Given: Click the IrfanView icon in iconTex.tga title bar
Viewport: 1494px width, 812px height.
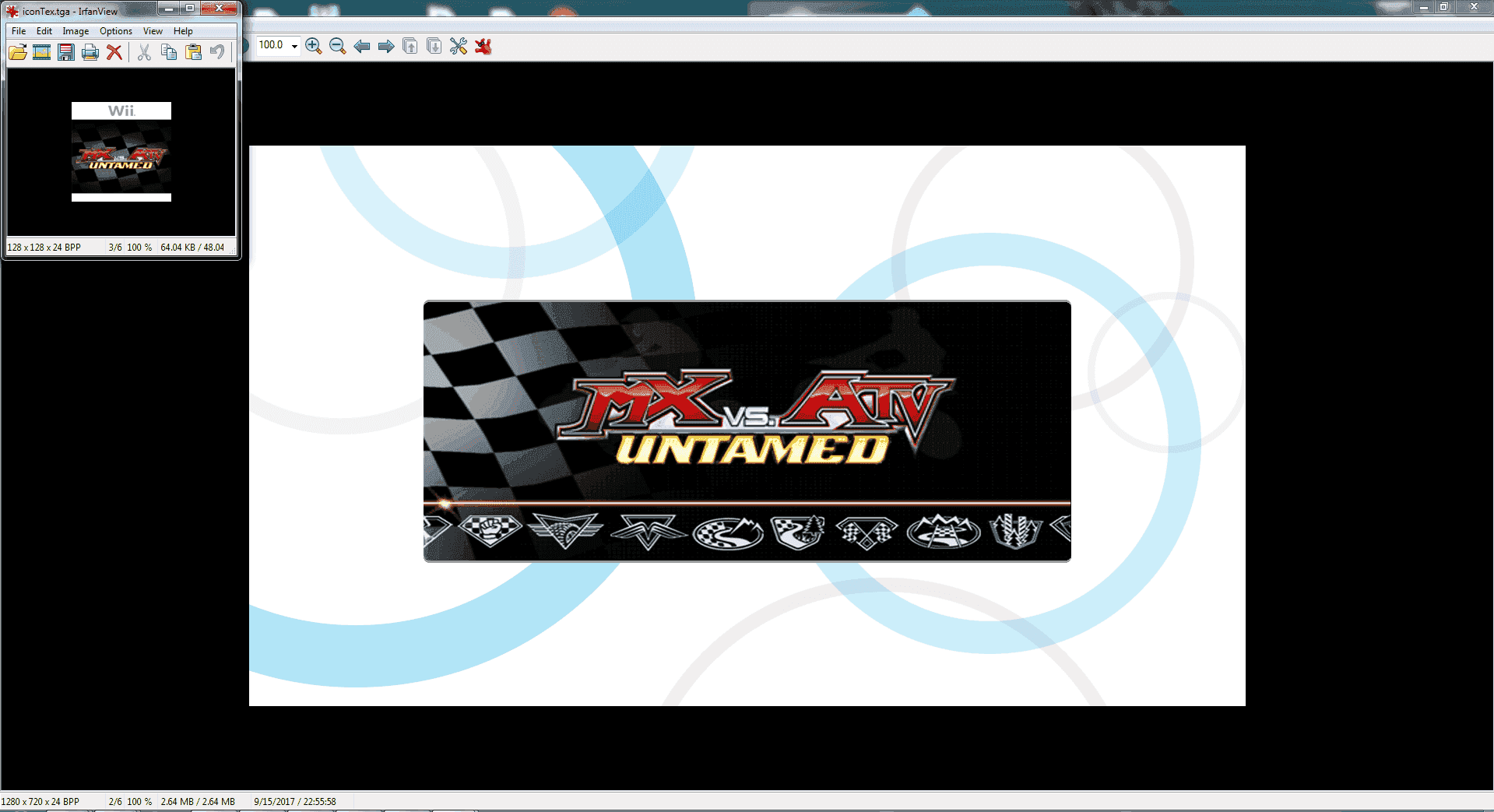Looking at the screenshot, I should point(12,11).
